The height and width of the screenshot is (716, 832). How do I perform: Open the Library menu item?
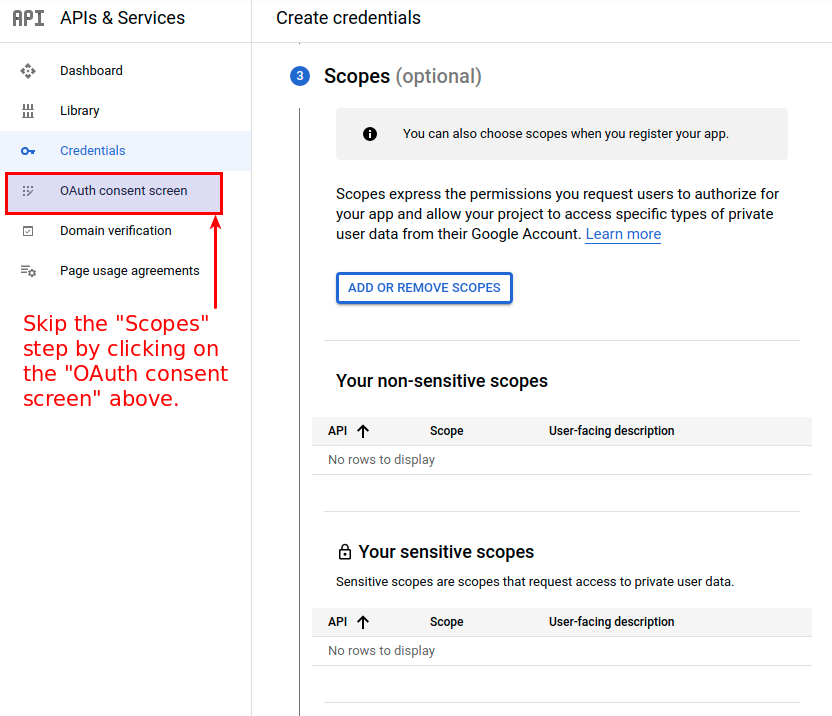pos(126,110)
